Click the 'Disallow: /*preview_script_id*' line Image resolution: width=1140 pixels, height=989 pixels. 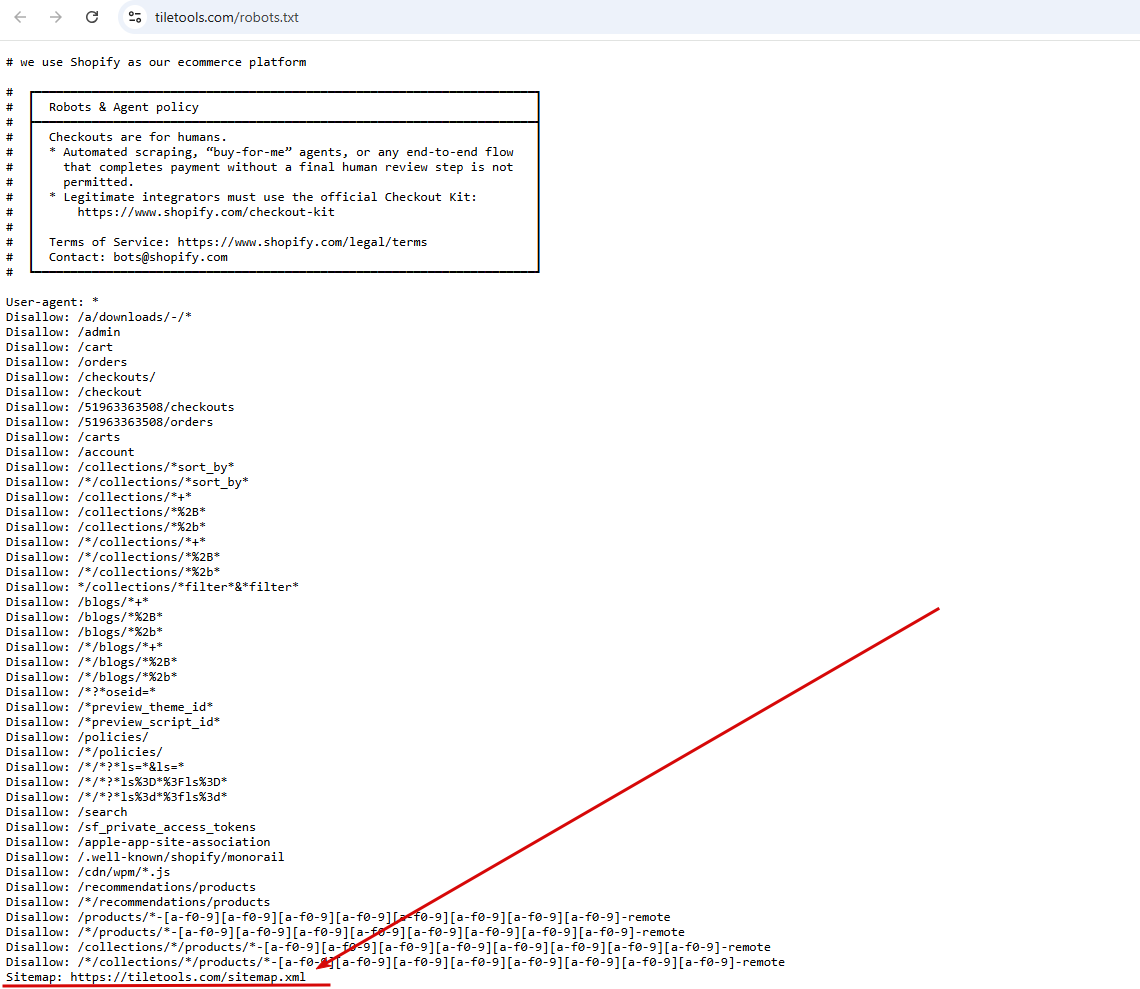pyautogui.click(x=113, y=721)
